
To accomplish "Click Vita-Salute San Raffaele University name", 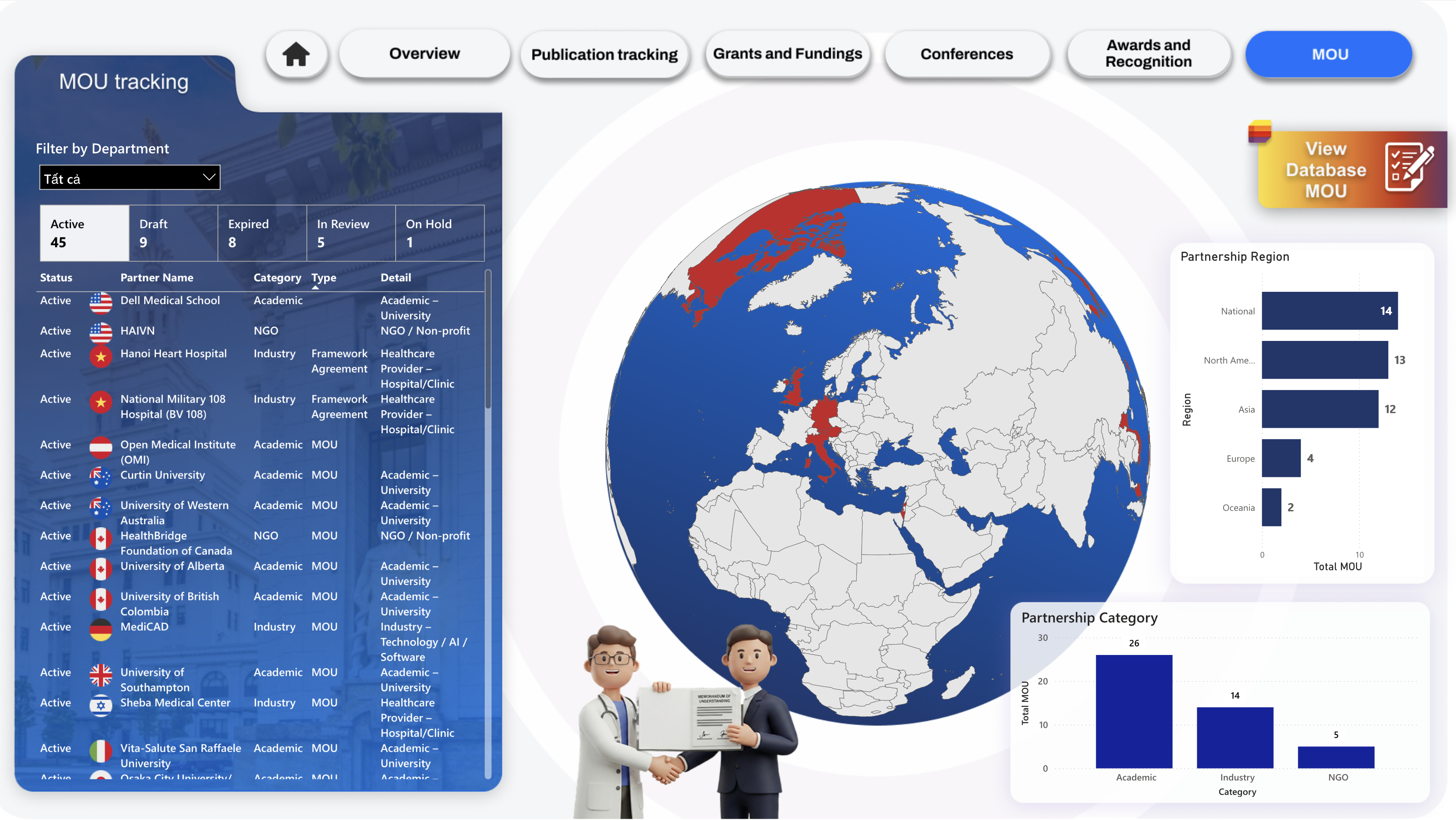I will coord(181,756).
